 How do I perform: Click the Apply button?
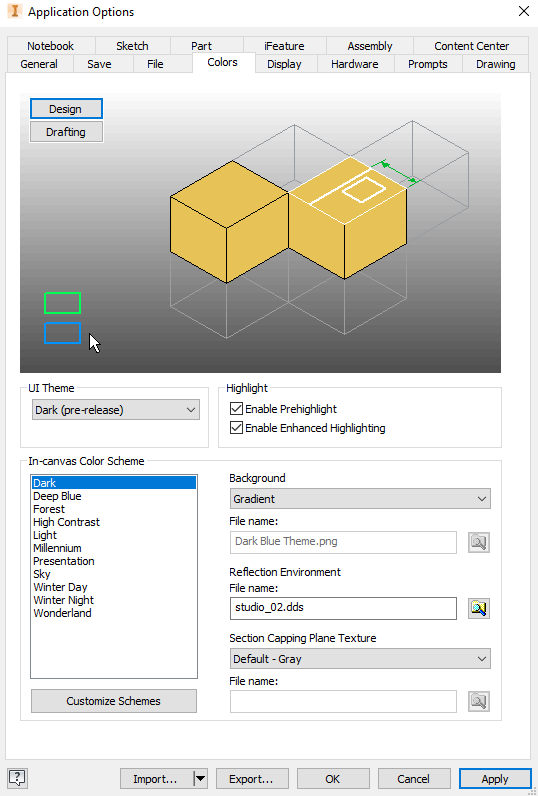click(x=495, y=778)
